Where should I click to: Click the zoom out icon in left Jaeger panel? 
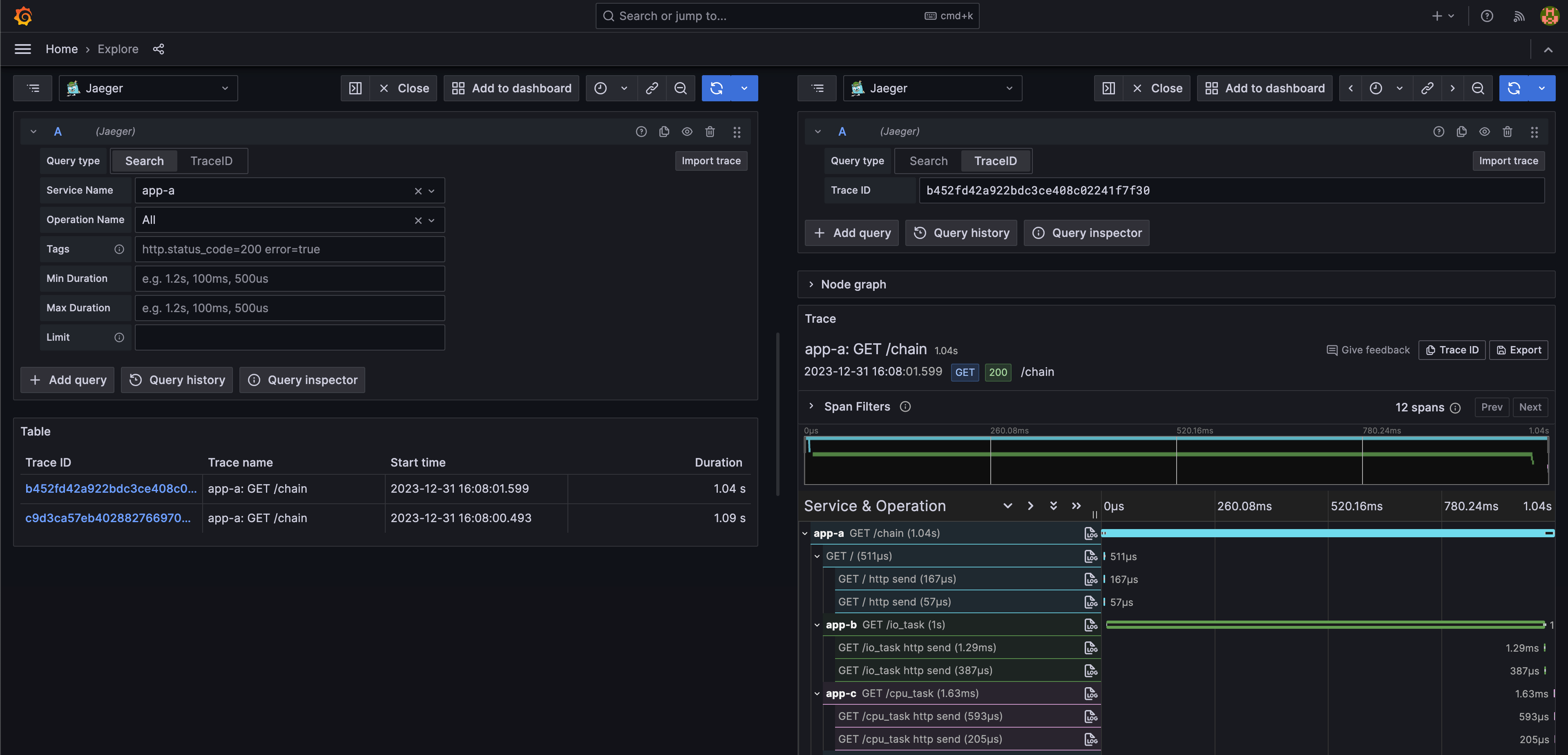pyautogui.click(x=680, y=88)
